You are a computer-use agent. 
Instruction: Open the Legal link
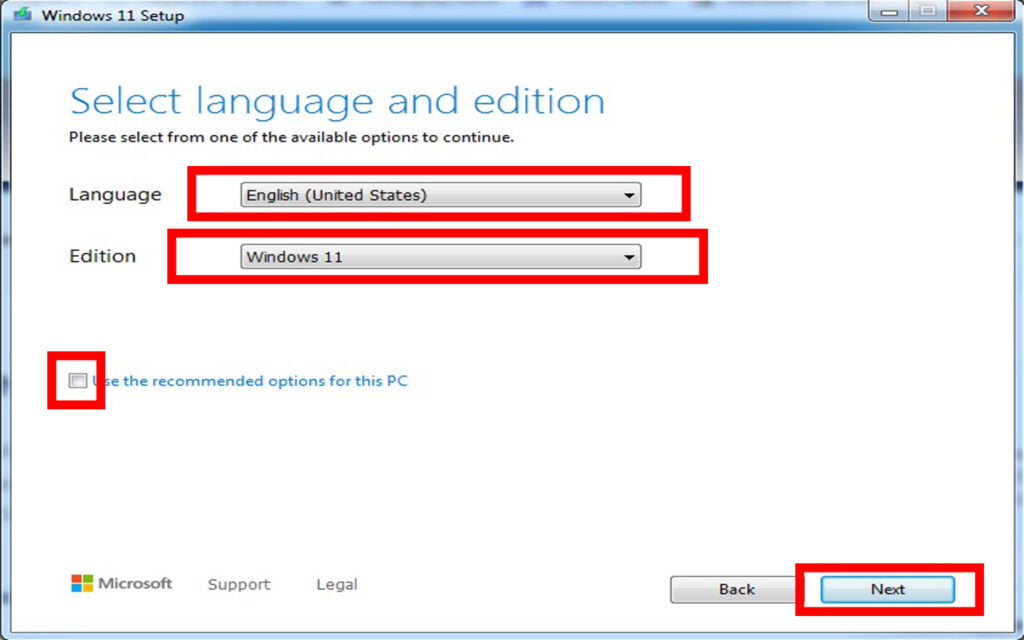[336, 584]
